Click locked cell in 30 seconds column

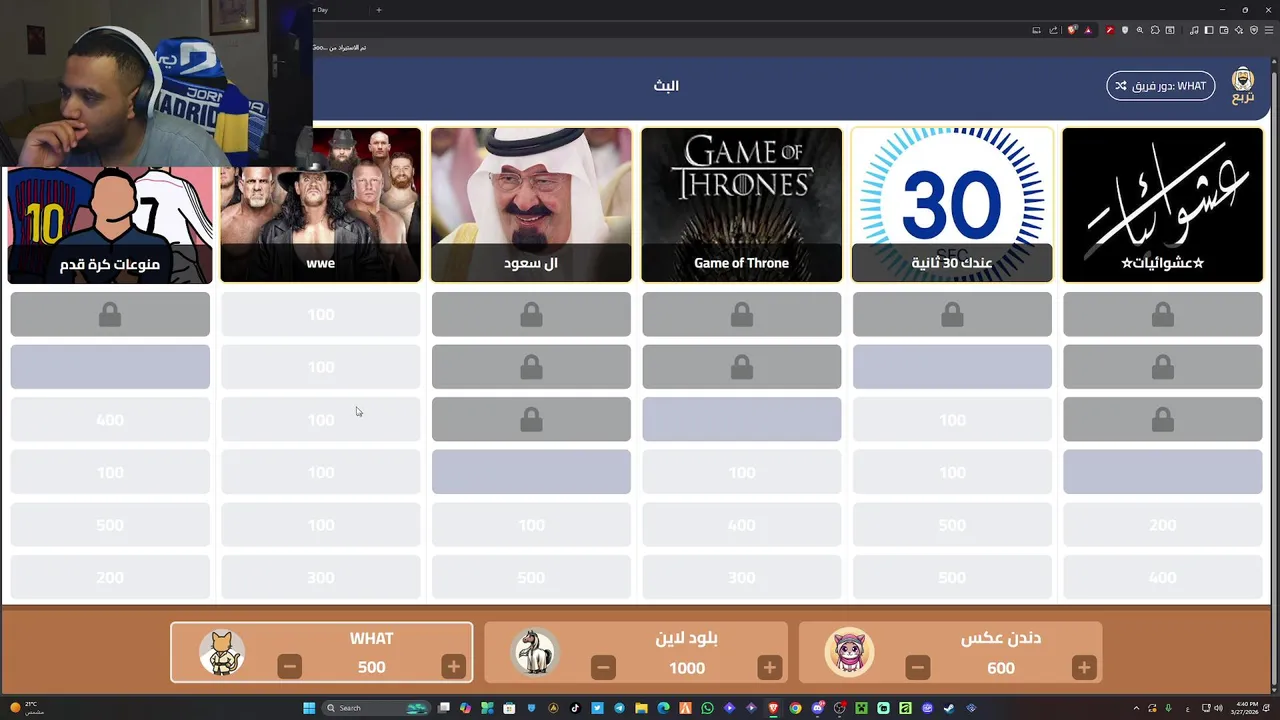point(952,315)
